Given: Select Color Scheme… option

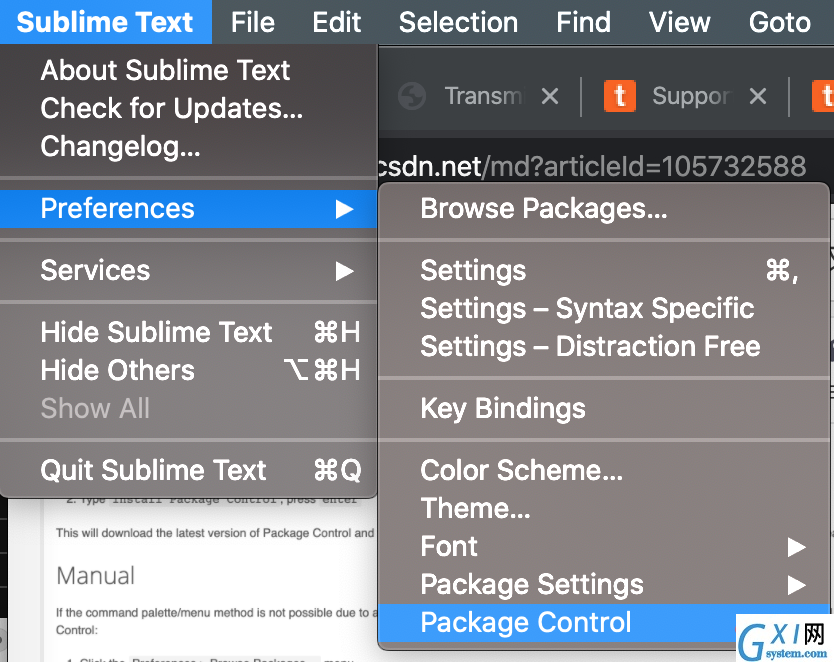Looking at the screenshot, I should (x=604, y=471).
